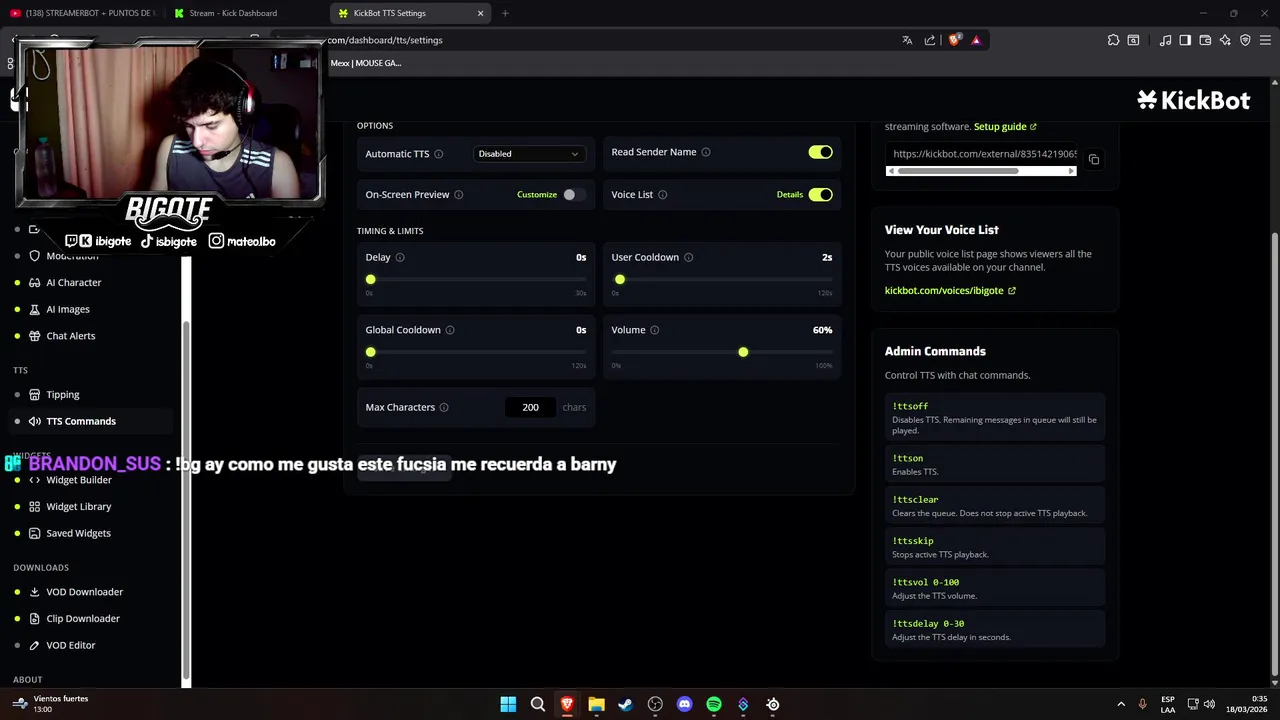
Task: Click the Widget Builder code icon
Action: click(34, 480)
